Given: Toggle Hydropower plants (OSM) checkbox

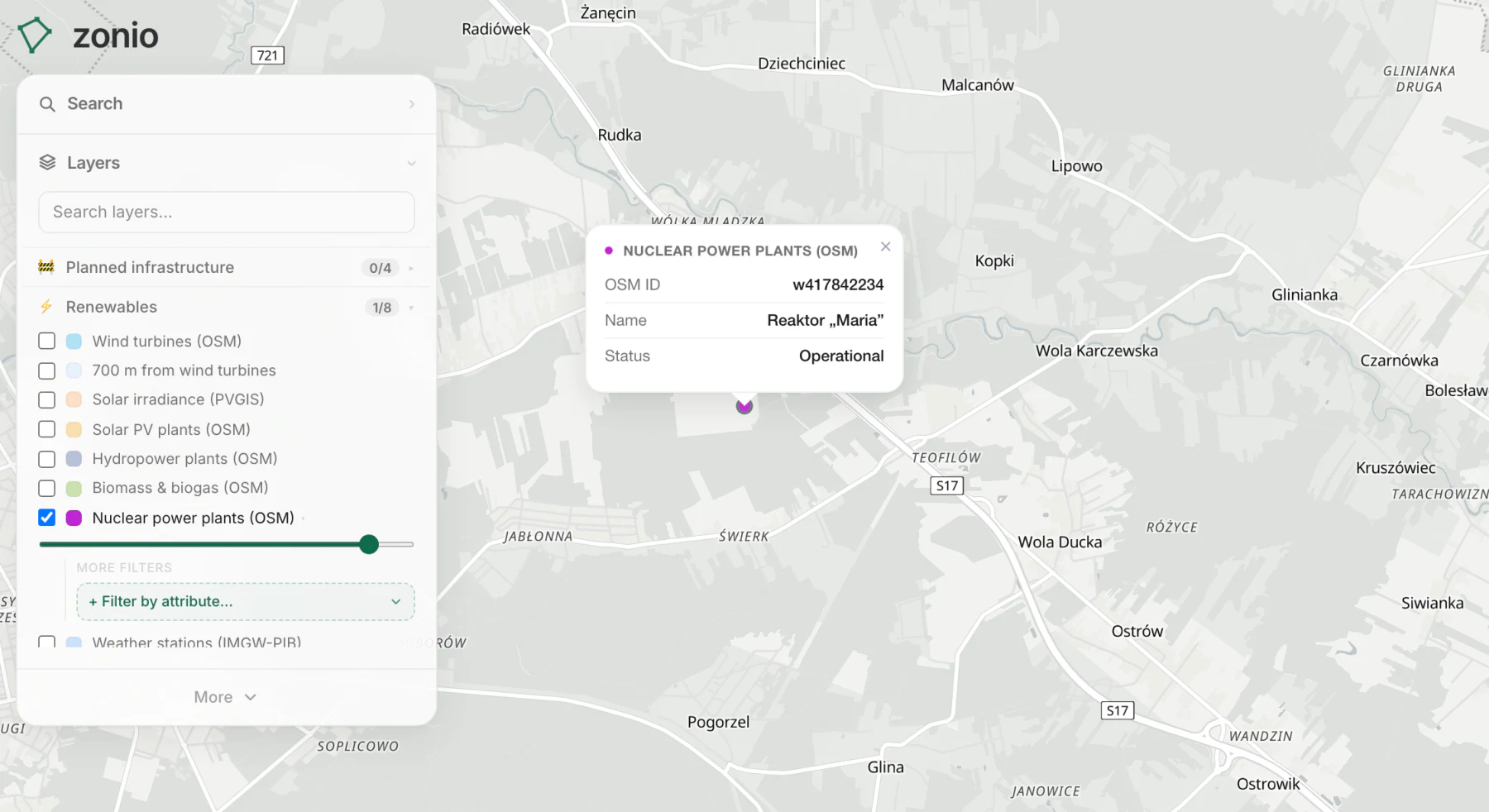Looking at the screenshot, I should 47,459.
